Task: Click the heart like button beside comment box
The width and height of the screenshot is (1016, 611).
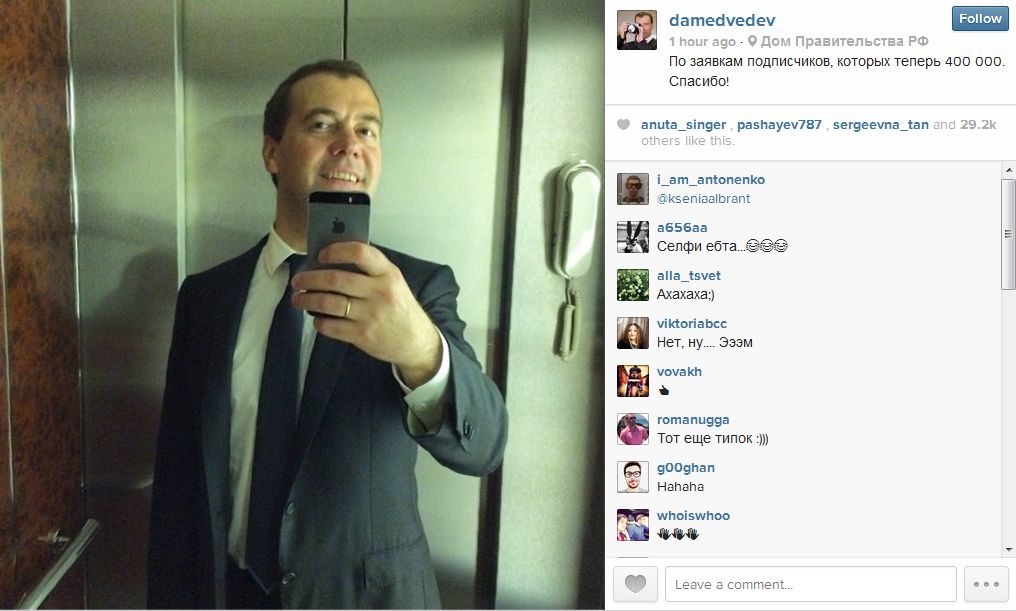Action: 635,584
